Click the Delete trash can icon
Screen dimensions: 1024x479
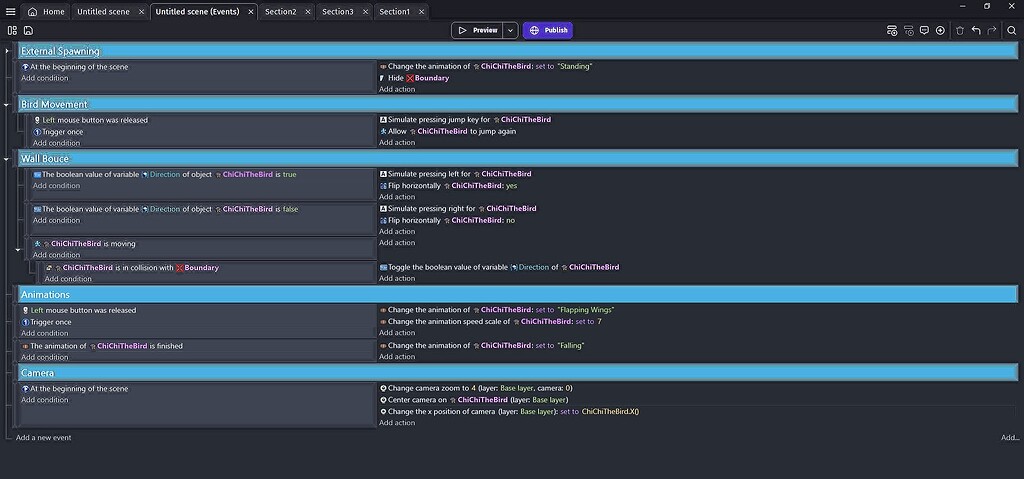click(960, 30)
